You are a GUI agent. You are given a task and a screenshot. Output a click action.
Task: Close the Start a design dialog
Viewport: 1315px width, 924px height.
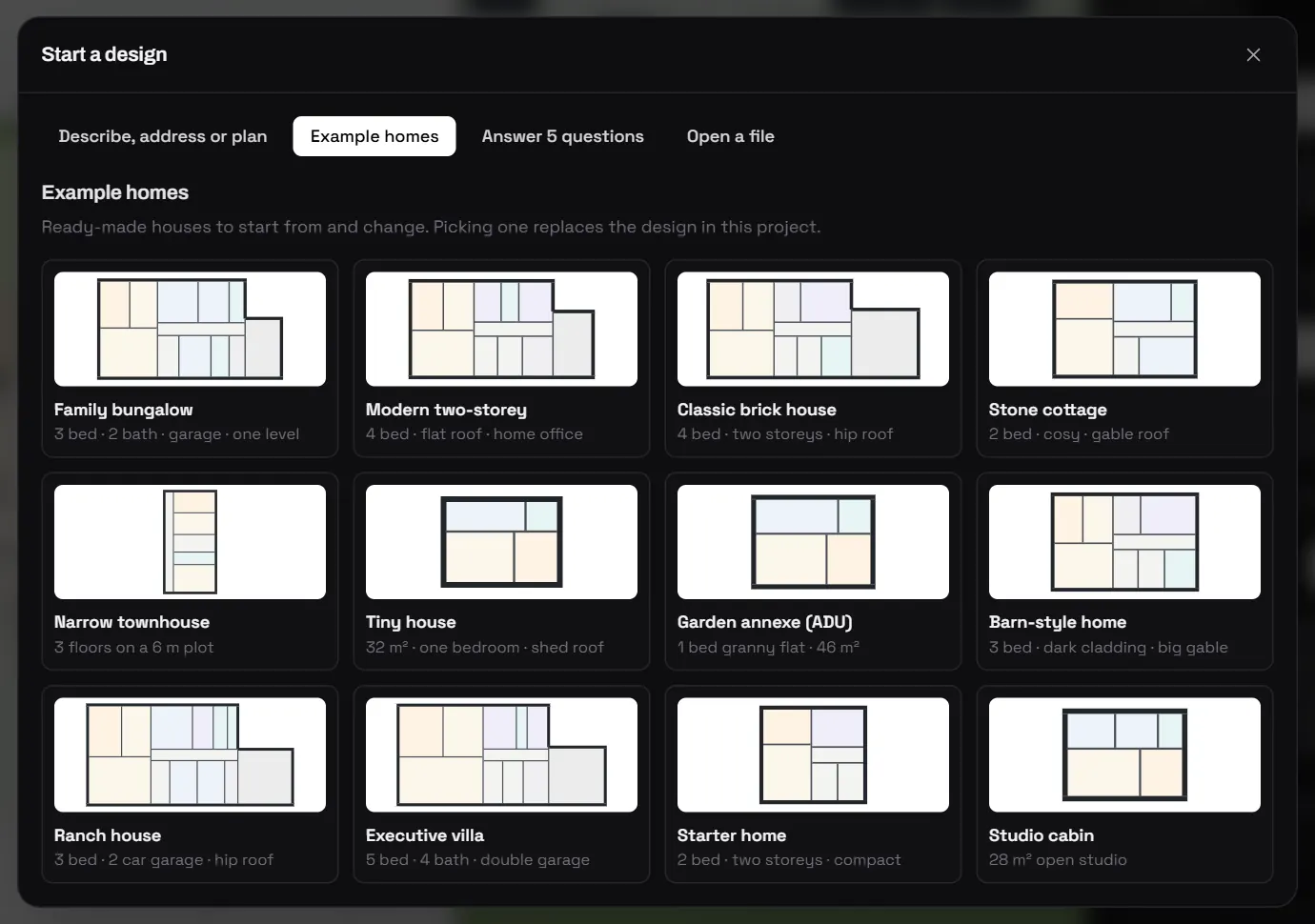(1253, 55)
